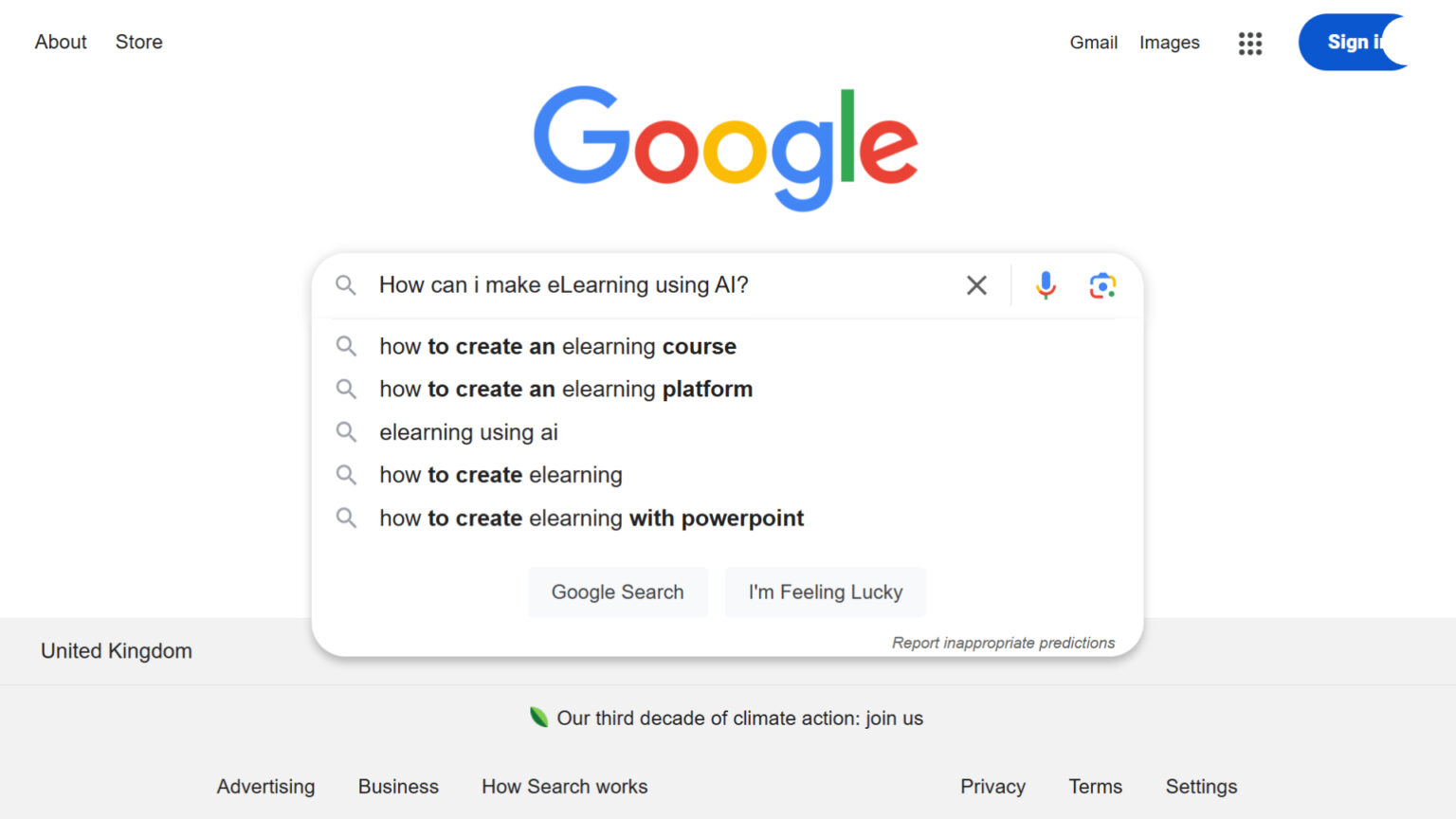Select suggestion 'how to create elearning with powerpoint'
The width and height of the screenshot is (1456, 819).
[x=591, y=518]
